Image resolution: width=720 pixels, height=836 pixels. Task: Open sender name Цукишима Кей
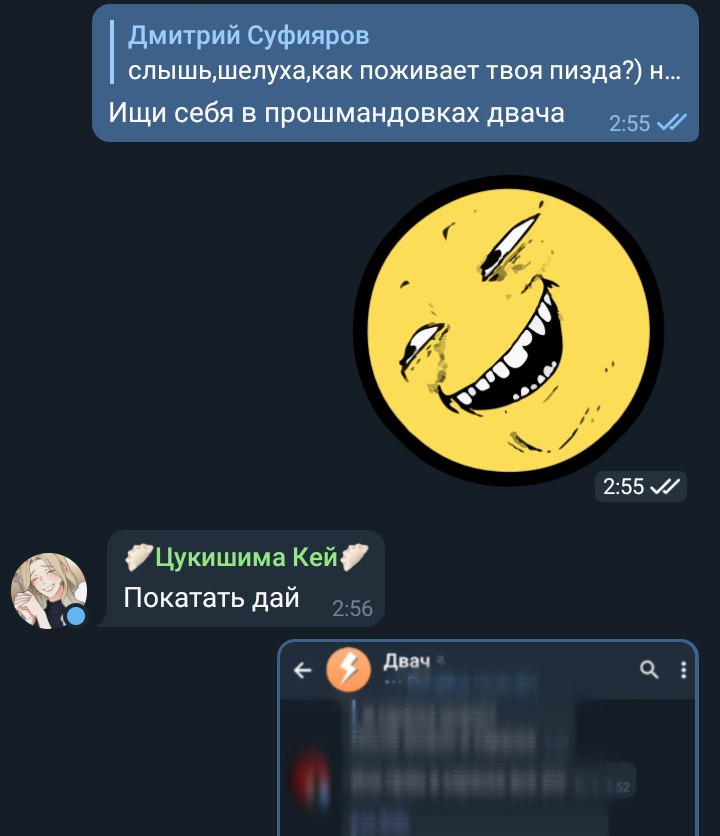(x=246, y=558)
